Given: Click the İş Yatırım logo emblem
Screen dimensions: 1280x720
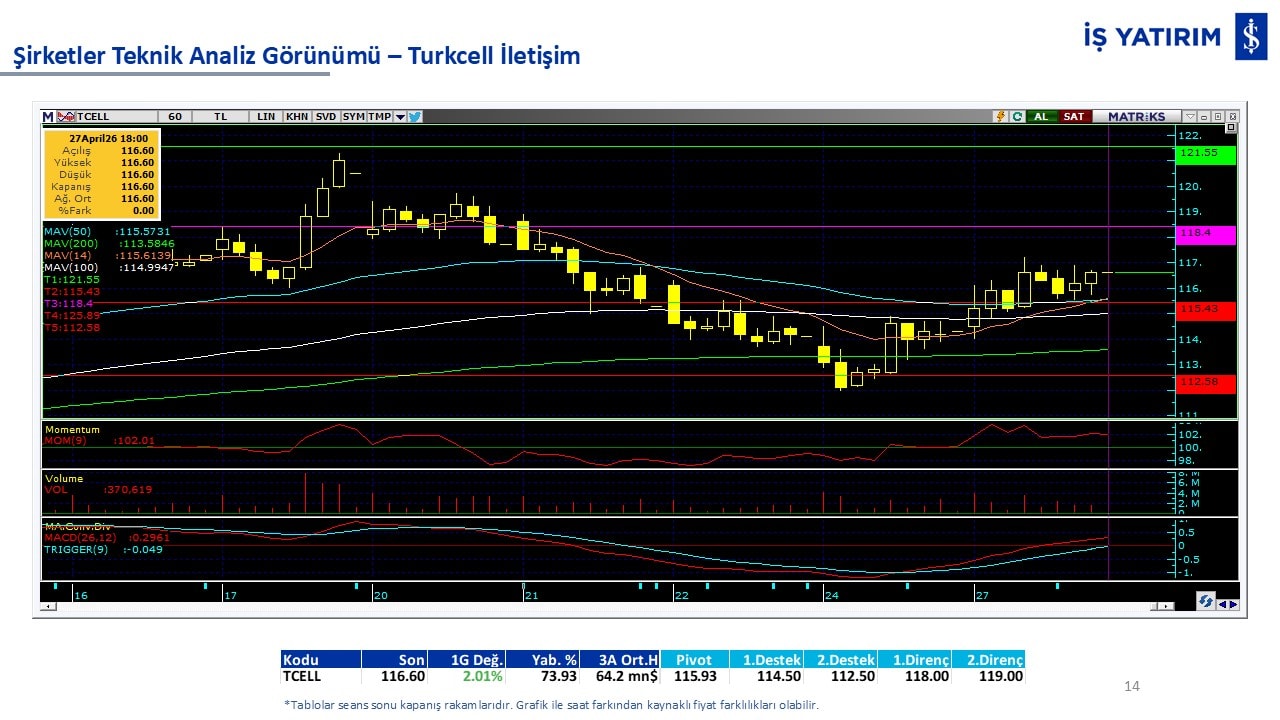Looking at the screenshot, I should tap(1250, 37).
